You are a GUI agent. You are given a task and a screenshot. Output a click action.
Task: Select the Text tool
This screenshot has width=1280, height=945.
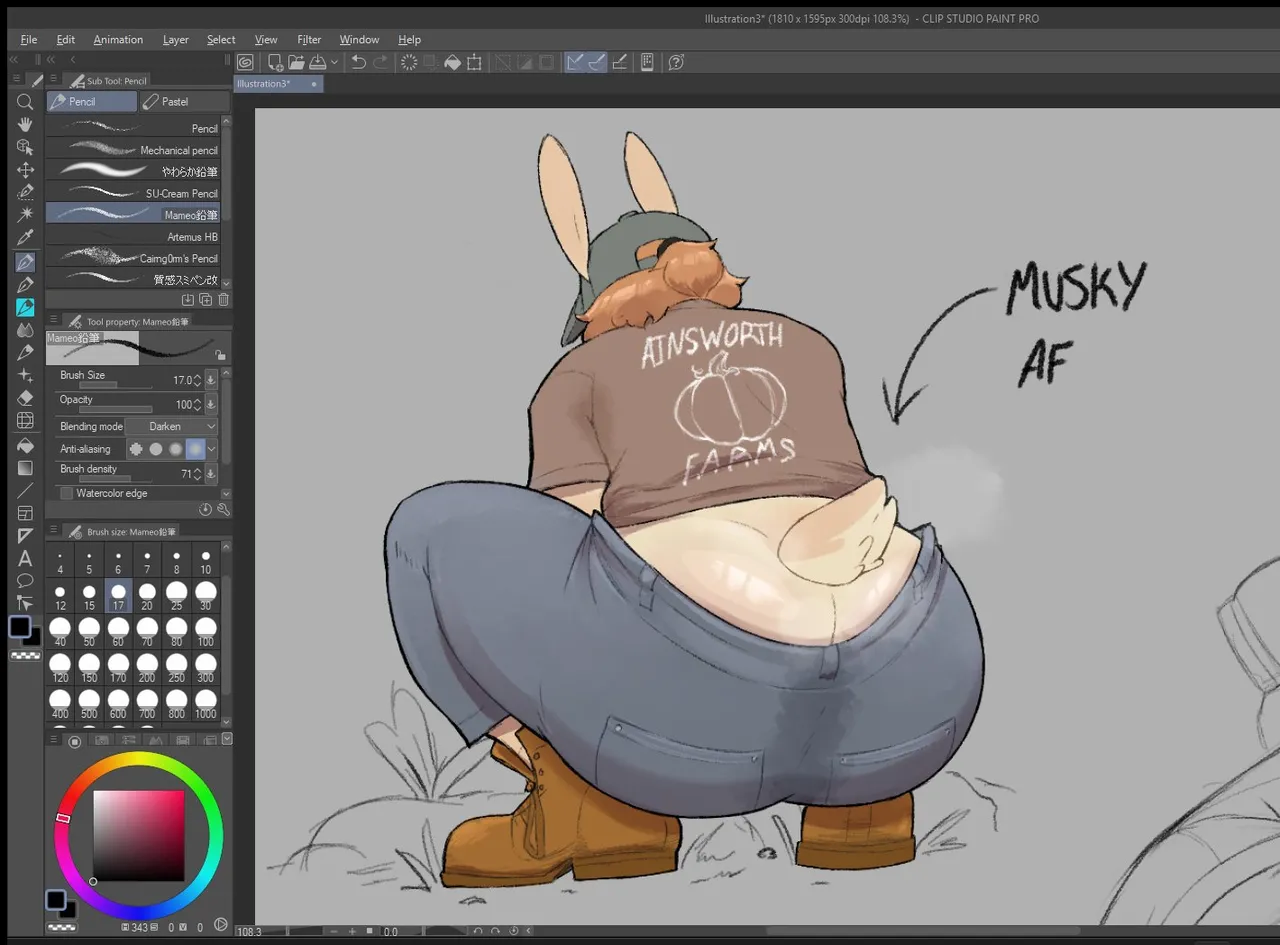pos(25,558)
